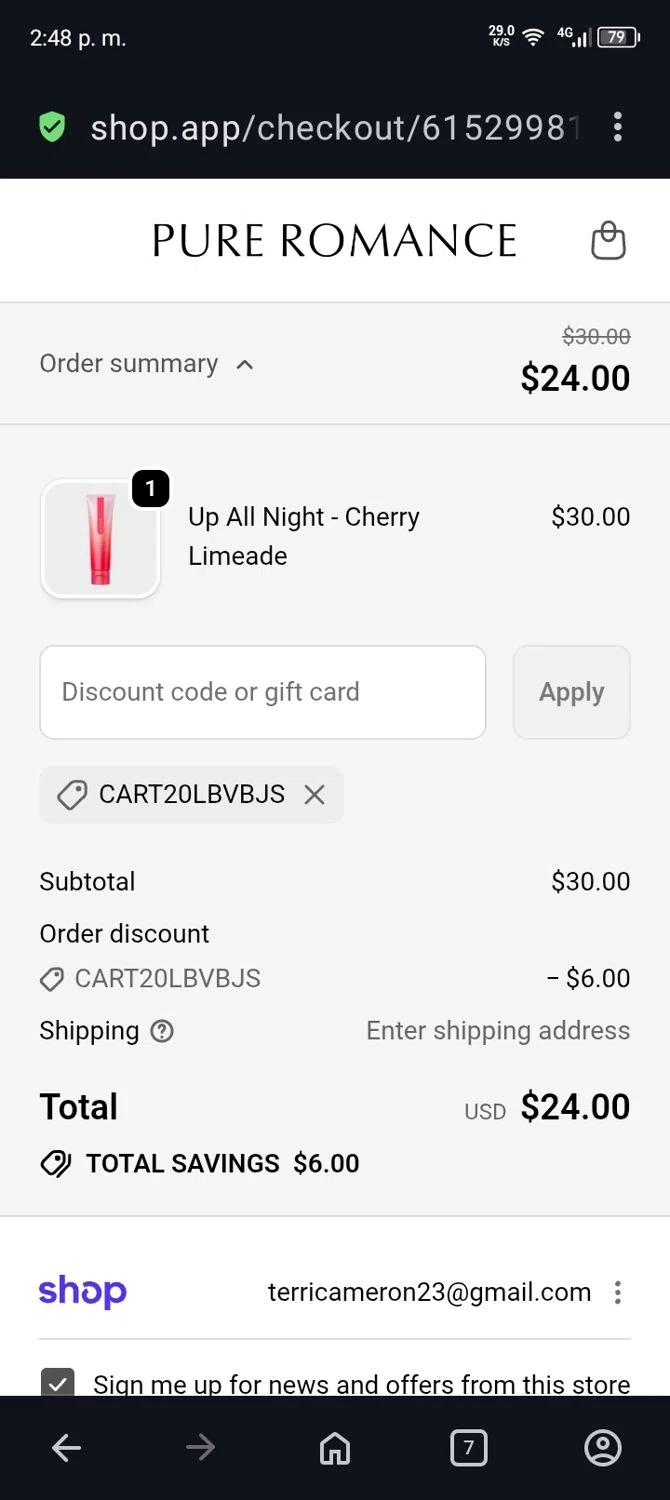This screenshot has width=670, height=1500.
Task: Tap the shop.app checkout URL address bar
Action: point(335,127)
